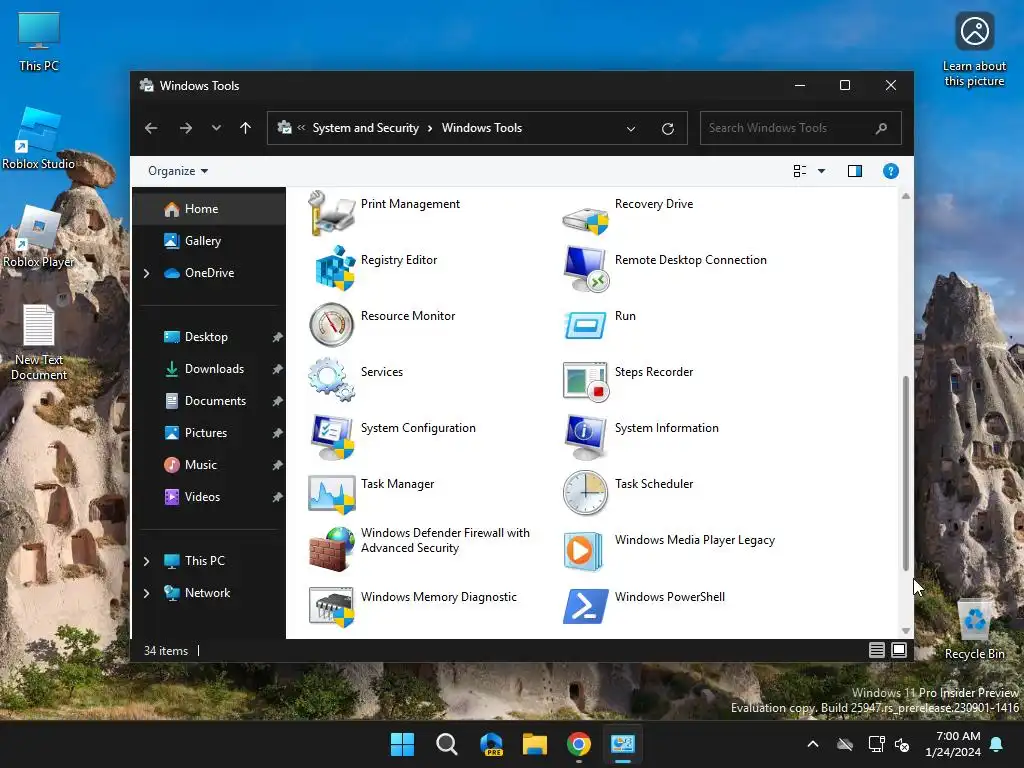Image resolution: width=1024 pixels, height=768 pixels.
Task: Toggle the preview pane button
Action: [x=855, y=171]
